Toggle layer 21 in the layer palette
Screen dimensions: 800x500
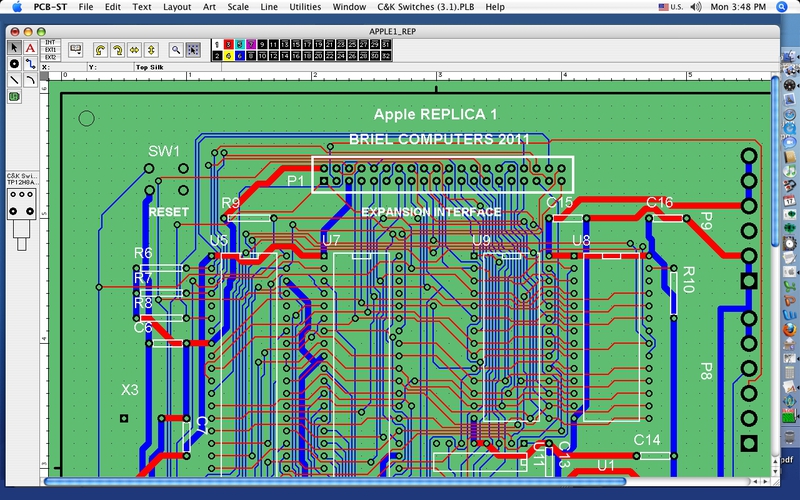pos(330,44)
